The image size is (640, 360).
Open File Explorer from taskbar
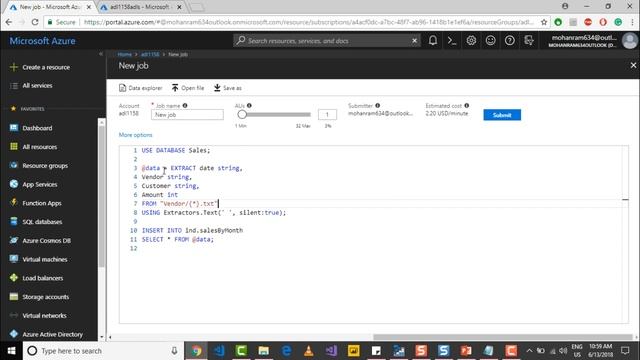(x=264, y=351)
